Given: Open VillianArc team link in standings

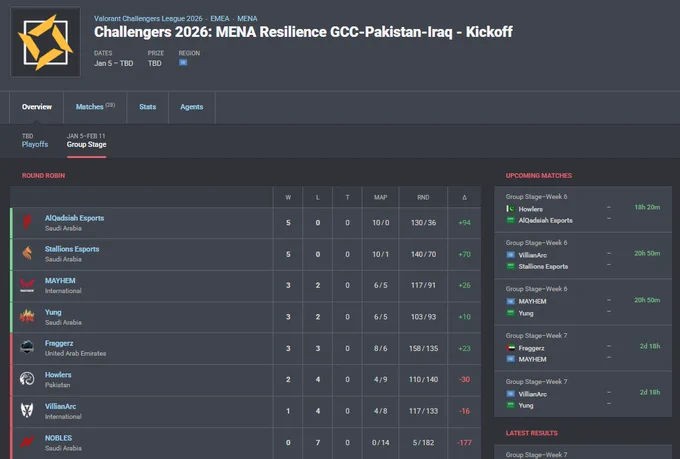Looking at the screenshot, I should pyautogui.click(x=60, y=407).
